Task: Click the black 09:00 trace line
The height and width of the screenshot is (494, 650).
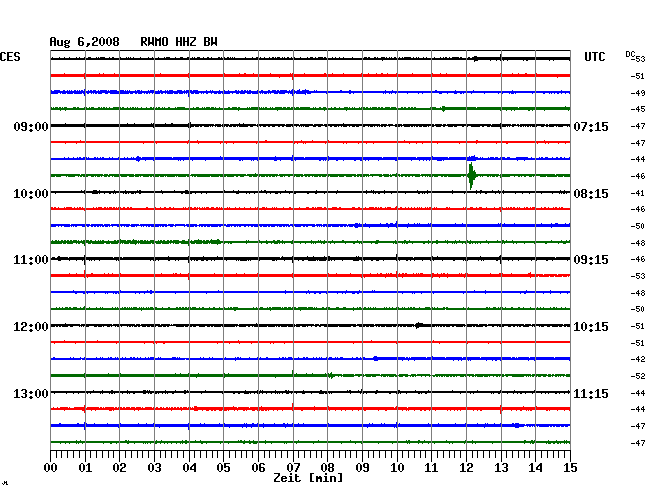Action: click(x=310, y=126)
